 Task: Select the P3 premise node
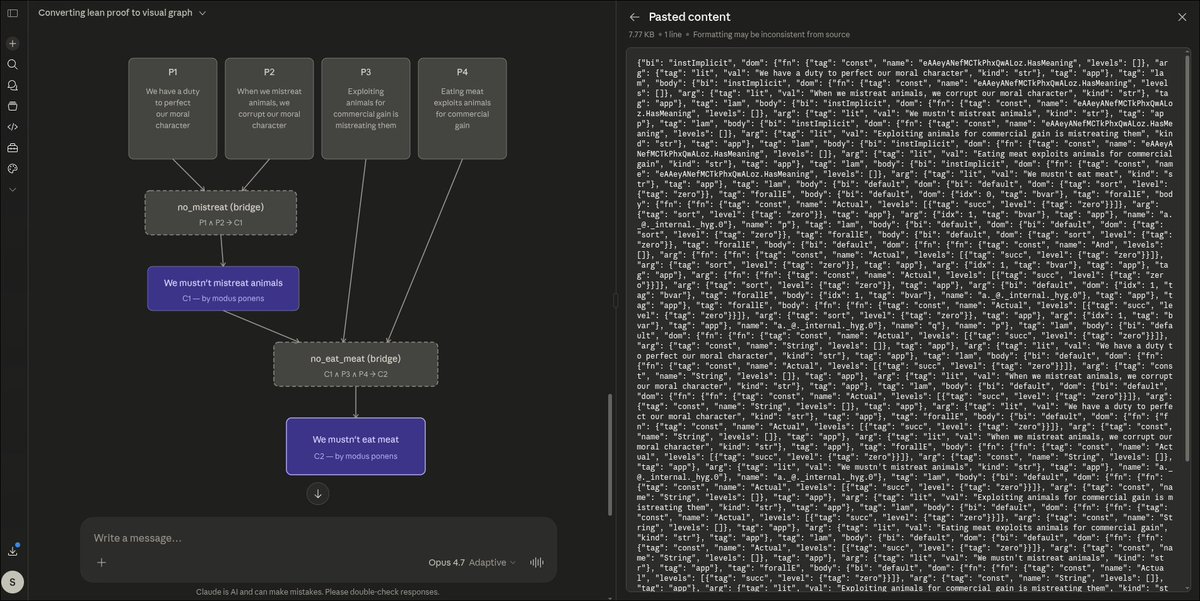(x=366, y=108)
